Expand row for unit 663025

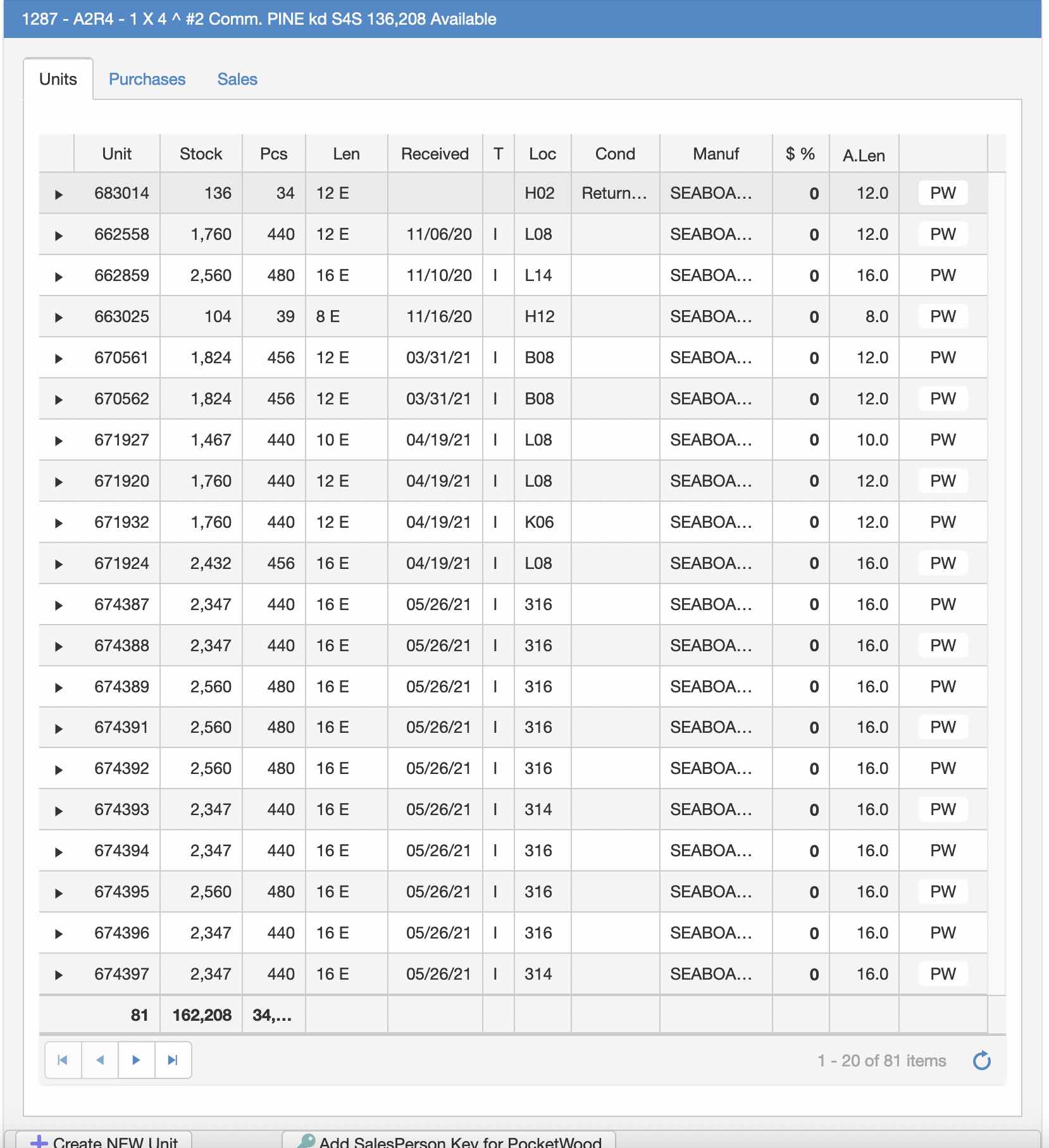(x=58, y=318)
